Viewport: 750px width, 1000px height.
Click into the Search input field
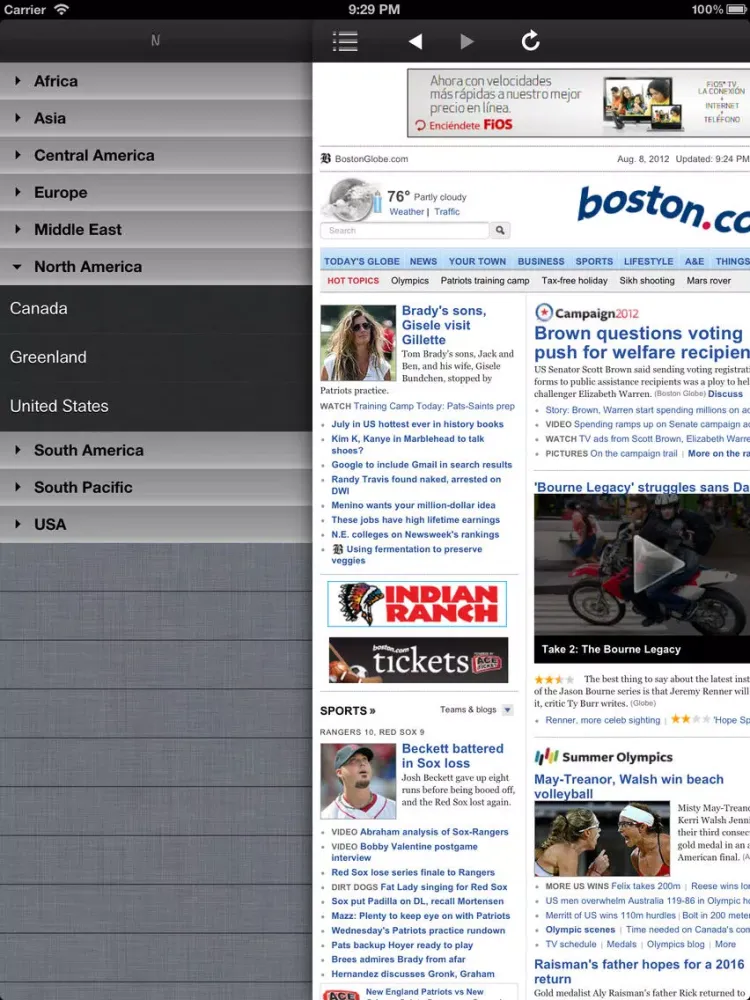click(x=405, y=230)
